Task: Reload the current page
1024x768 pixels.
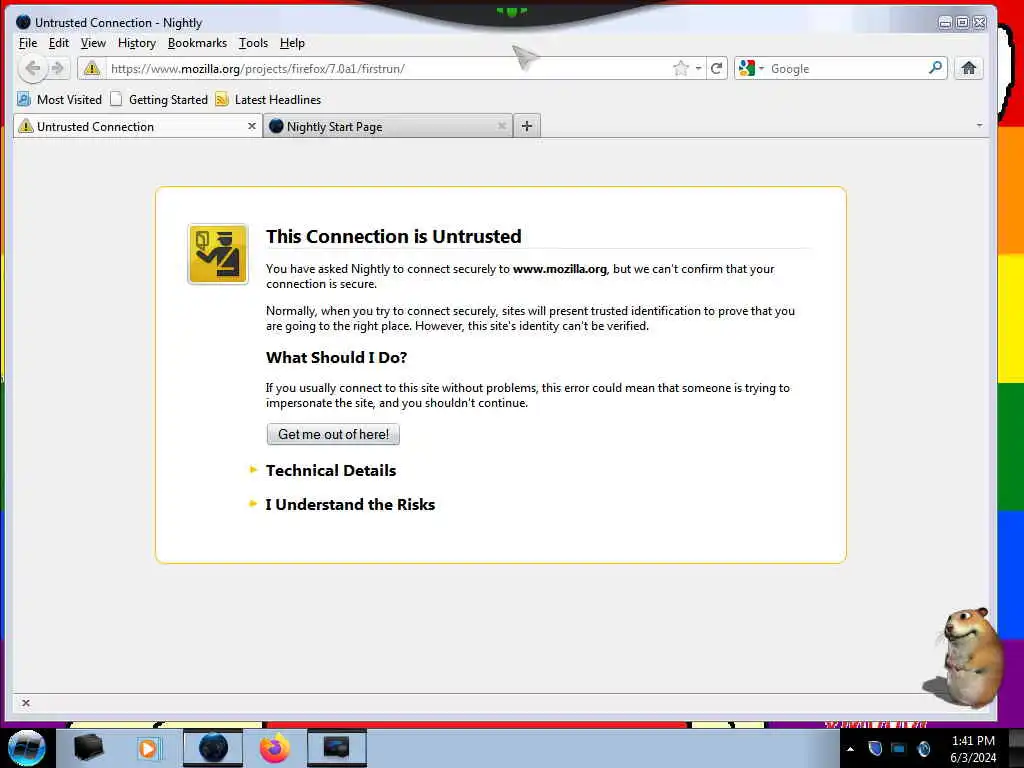Action: 716,68
